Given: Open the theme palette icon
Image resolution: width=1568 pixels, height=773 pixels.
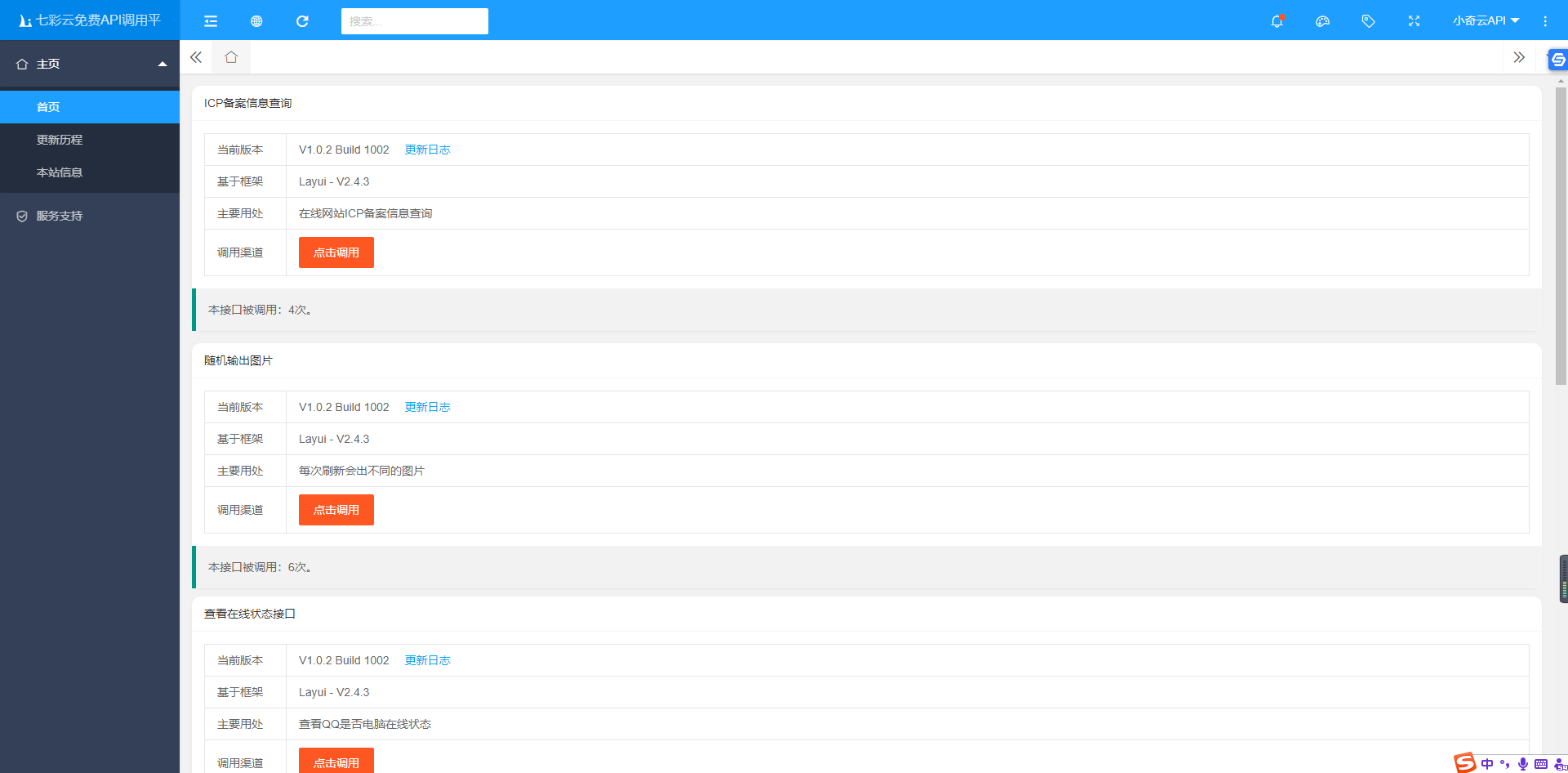Looking at the screenshot, I should (x=1322, y=21).
